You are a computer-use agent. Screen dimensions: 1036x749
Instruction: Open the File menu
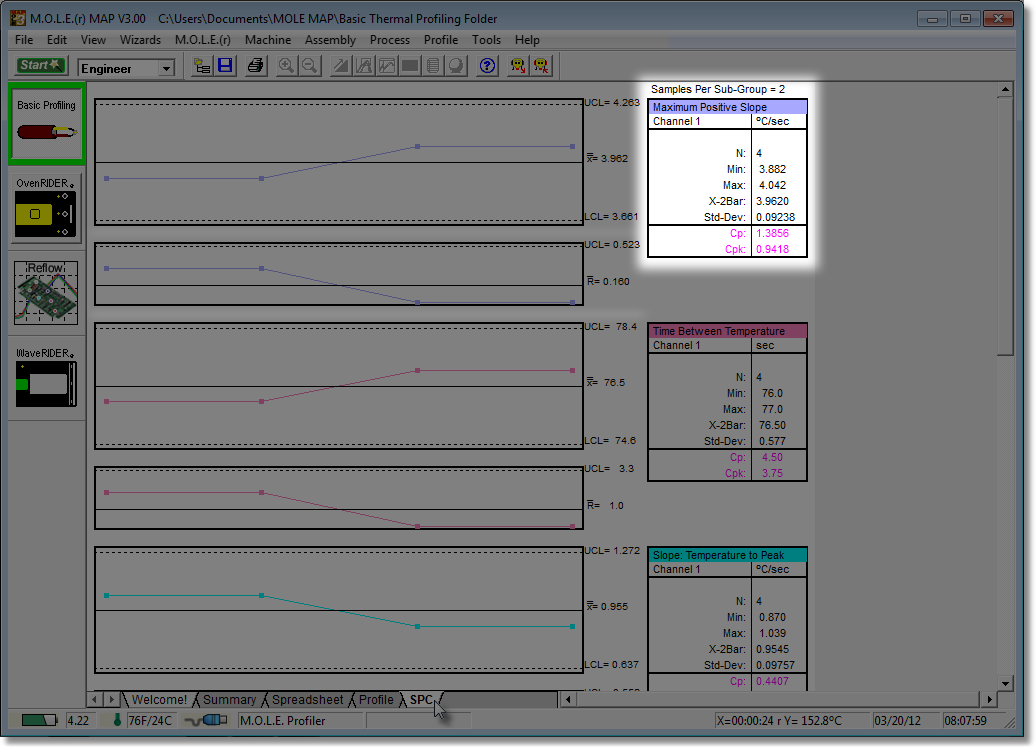(24, 40)
